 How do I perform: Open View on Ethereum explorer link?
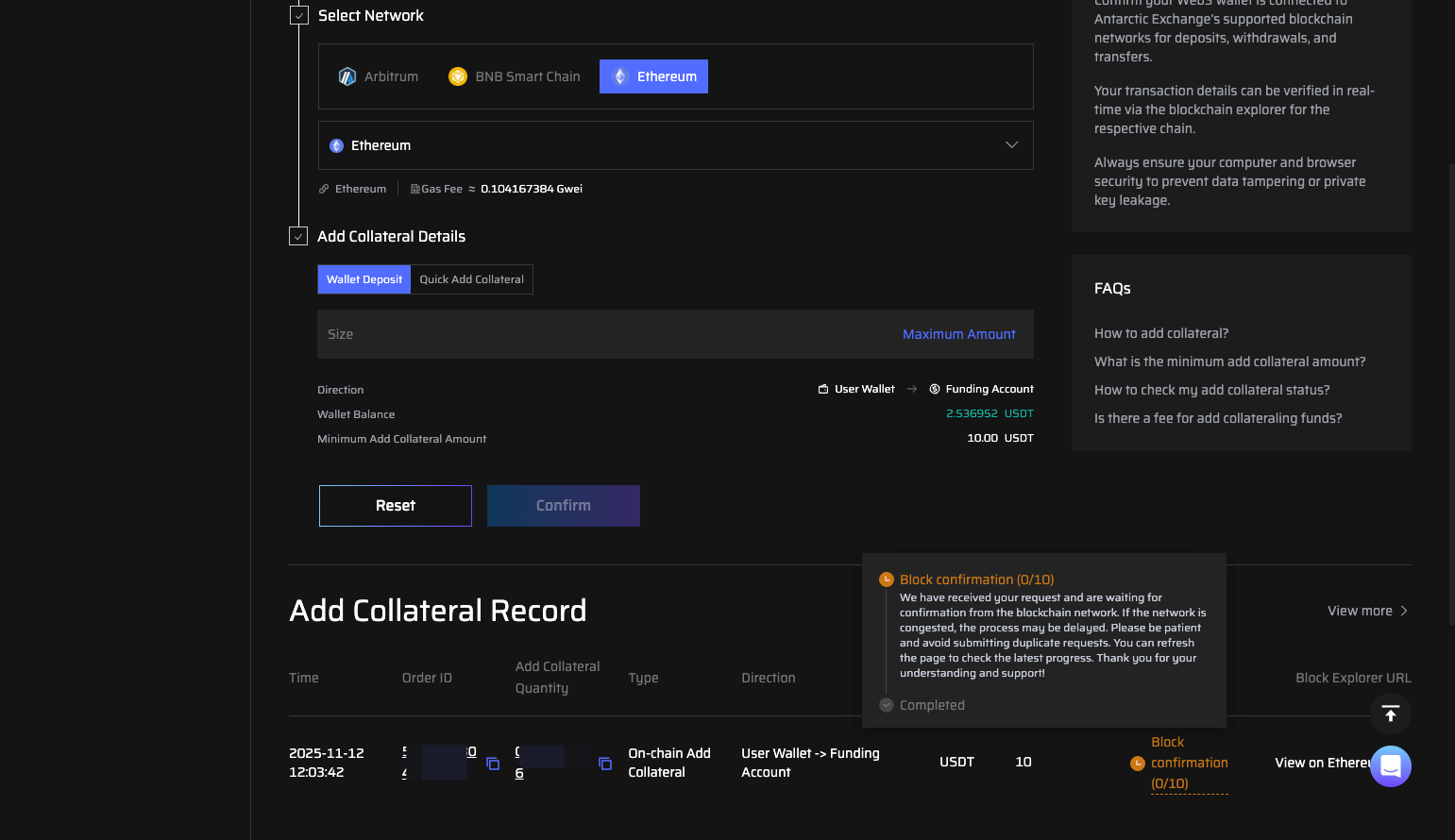(x=1322, y=763)
